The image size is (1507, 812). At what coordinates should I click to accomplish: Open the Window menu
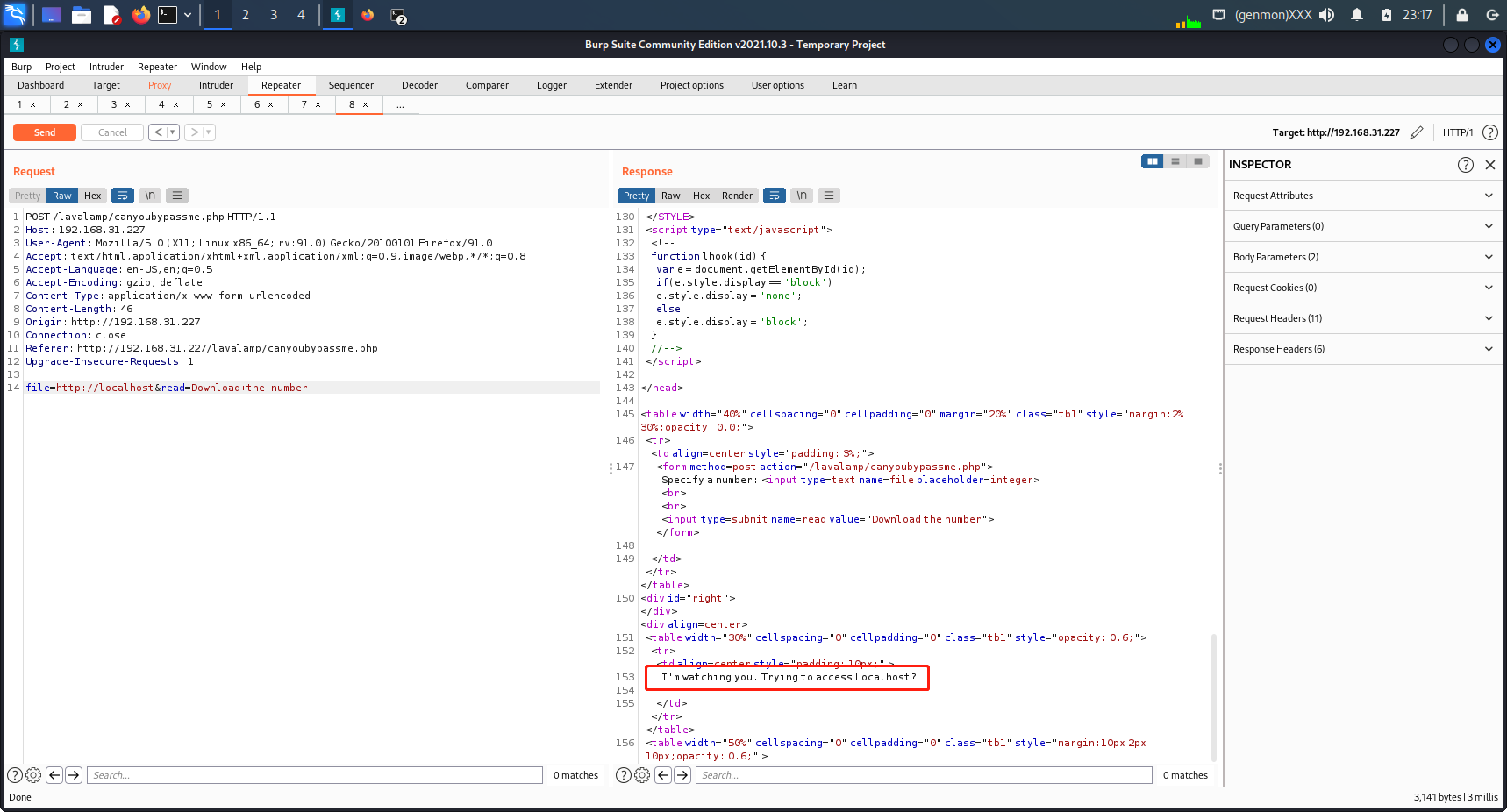209,67
